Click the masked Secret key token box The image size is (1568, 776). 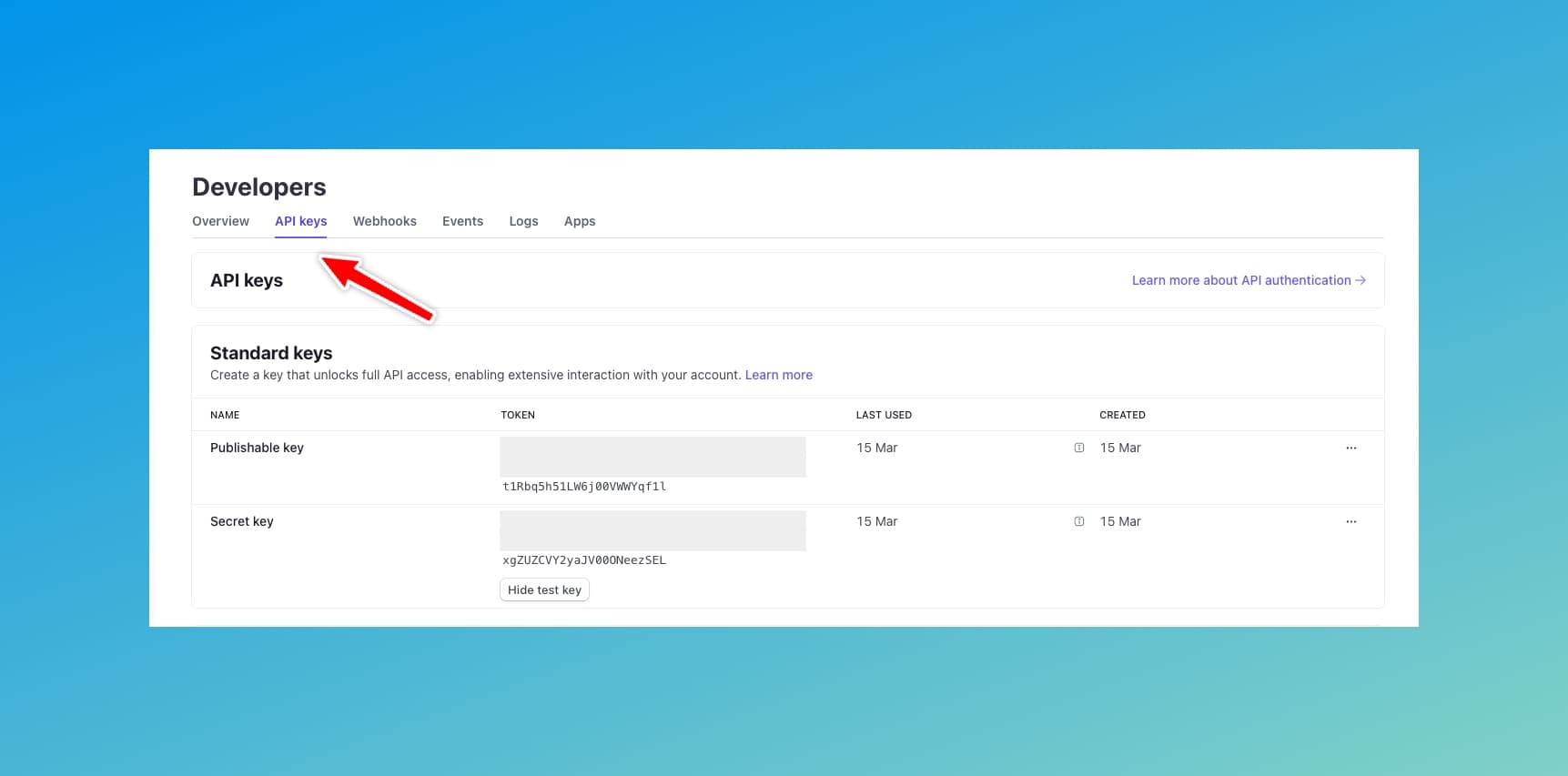click(x=652, y=530)
